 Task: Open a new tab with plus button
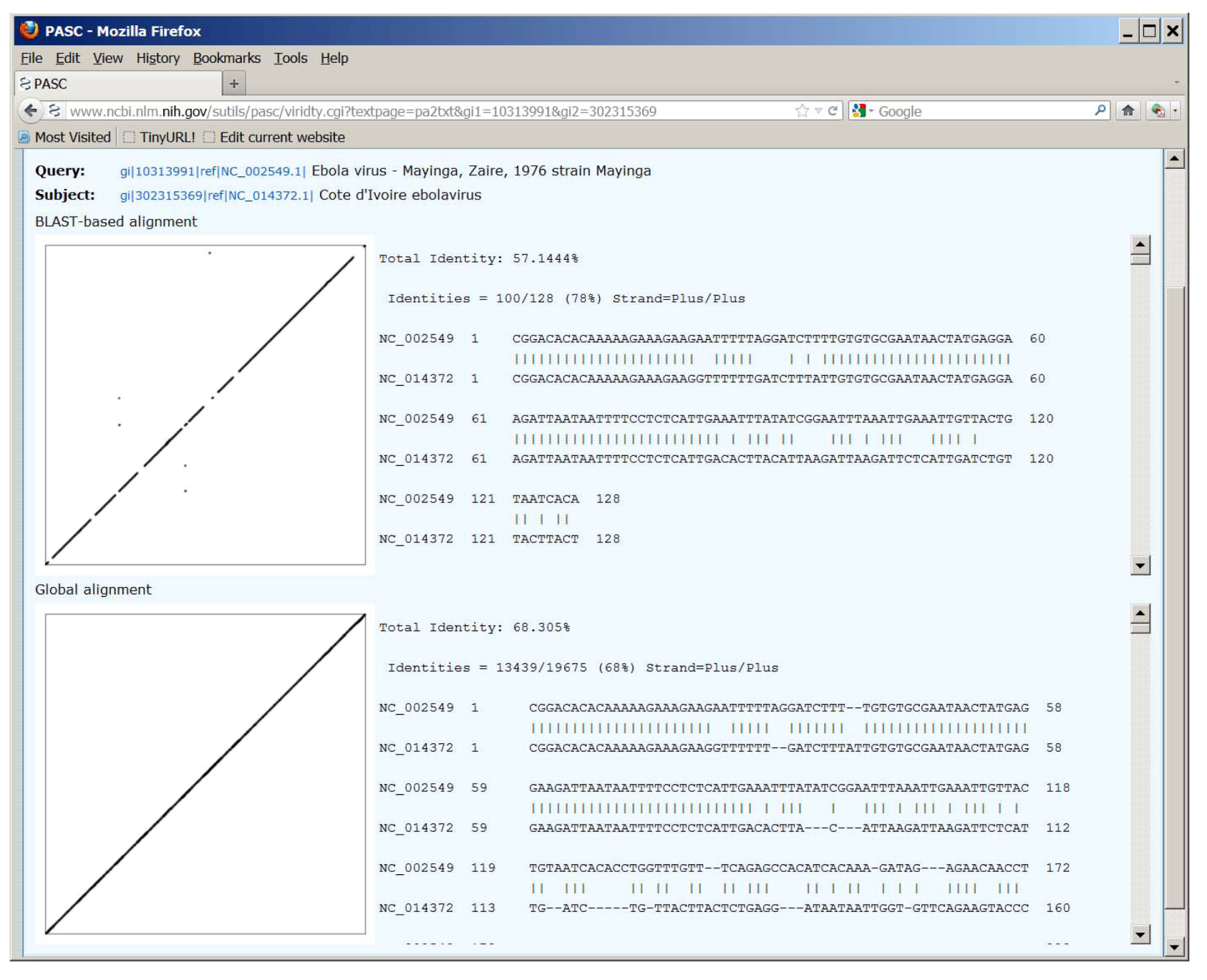(x=234, y=84)
